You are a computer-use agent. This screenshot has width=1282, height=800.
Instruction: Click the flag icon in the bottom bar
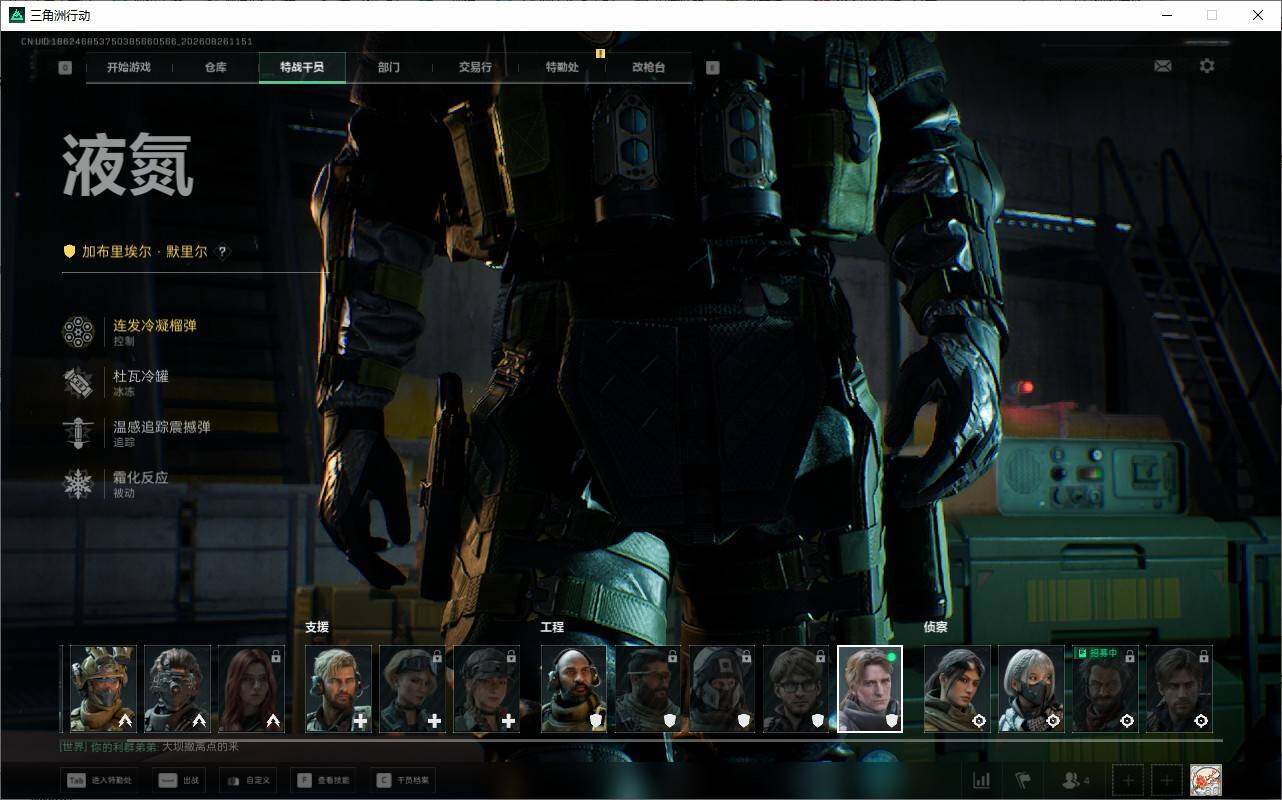pyautogui.click(x=1023, y=780)
